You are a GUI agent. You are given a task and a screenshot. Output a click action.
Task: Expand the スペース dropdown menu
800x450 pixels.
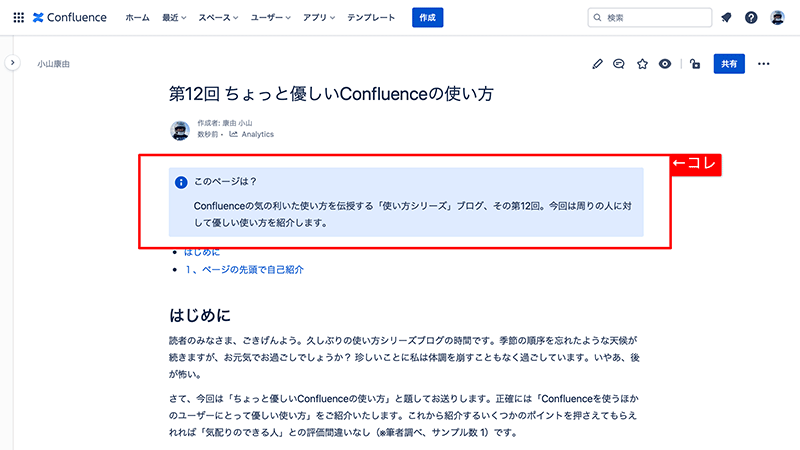(x=218, y=17)
